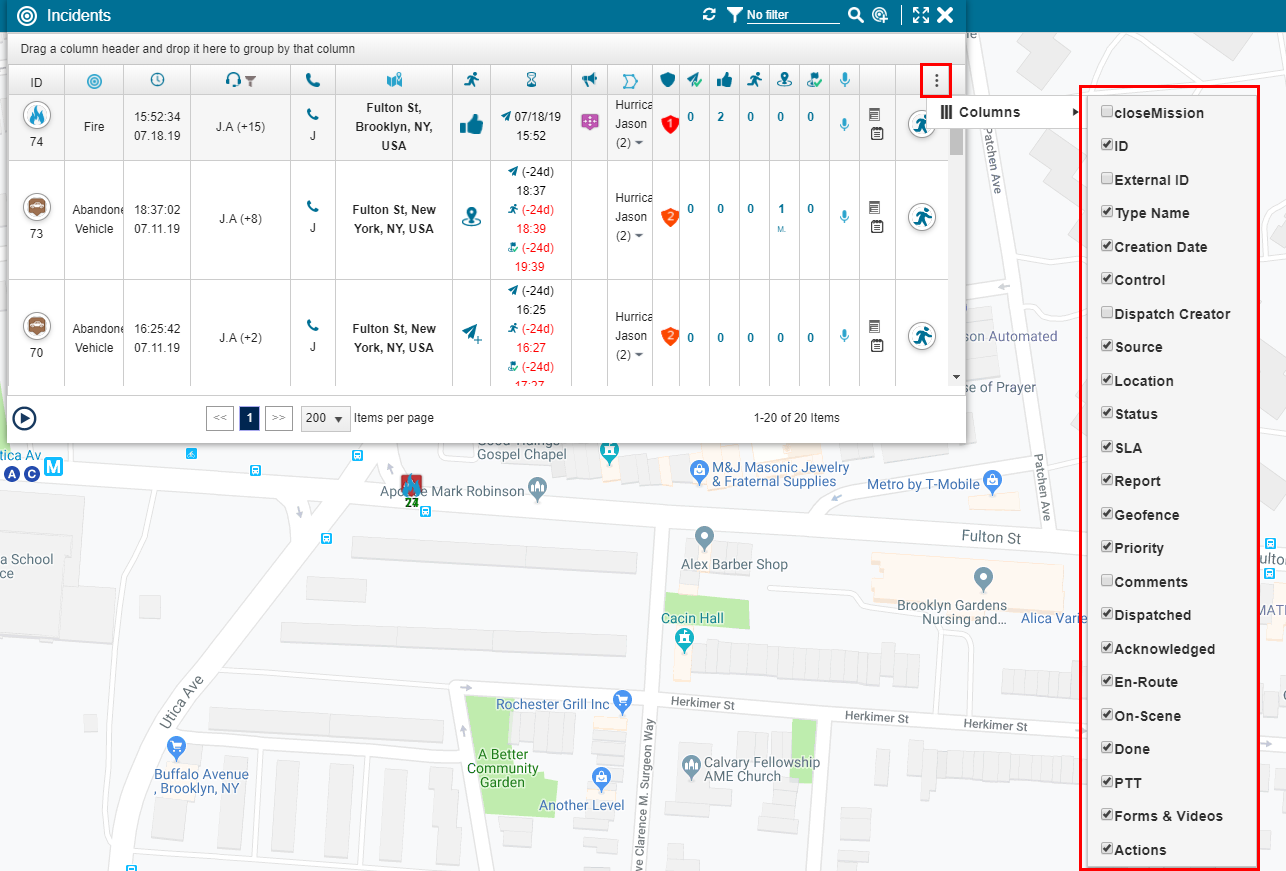The height and width of the screenshot is (871, 1286).
Task: Toggle the Comments column checkbox
Action: click(1107, 581)
